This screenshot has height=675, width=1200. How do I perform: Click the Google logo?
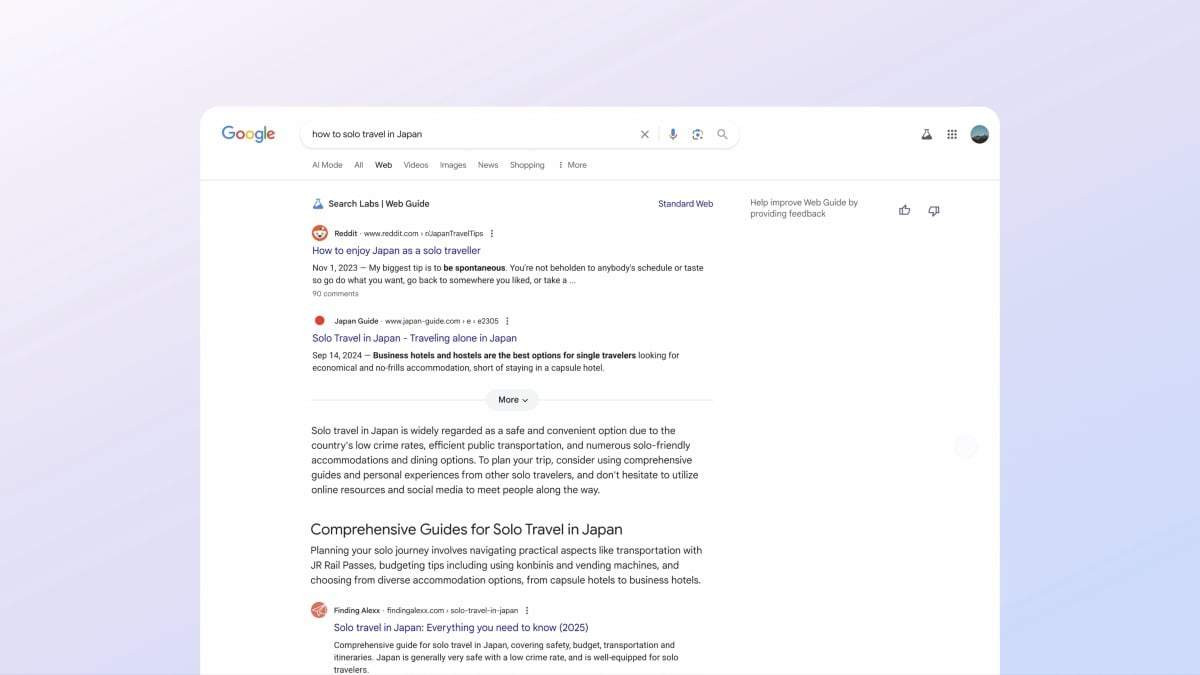point(248,134)
